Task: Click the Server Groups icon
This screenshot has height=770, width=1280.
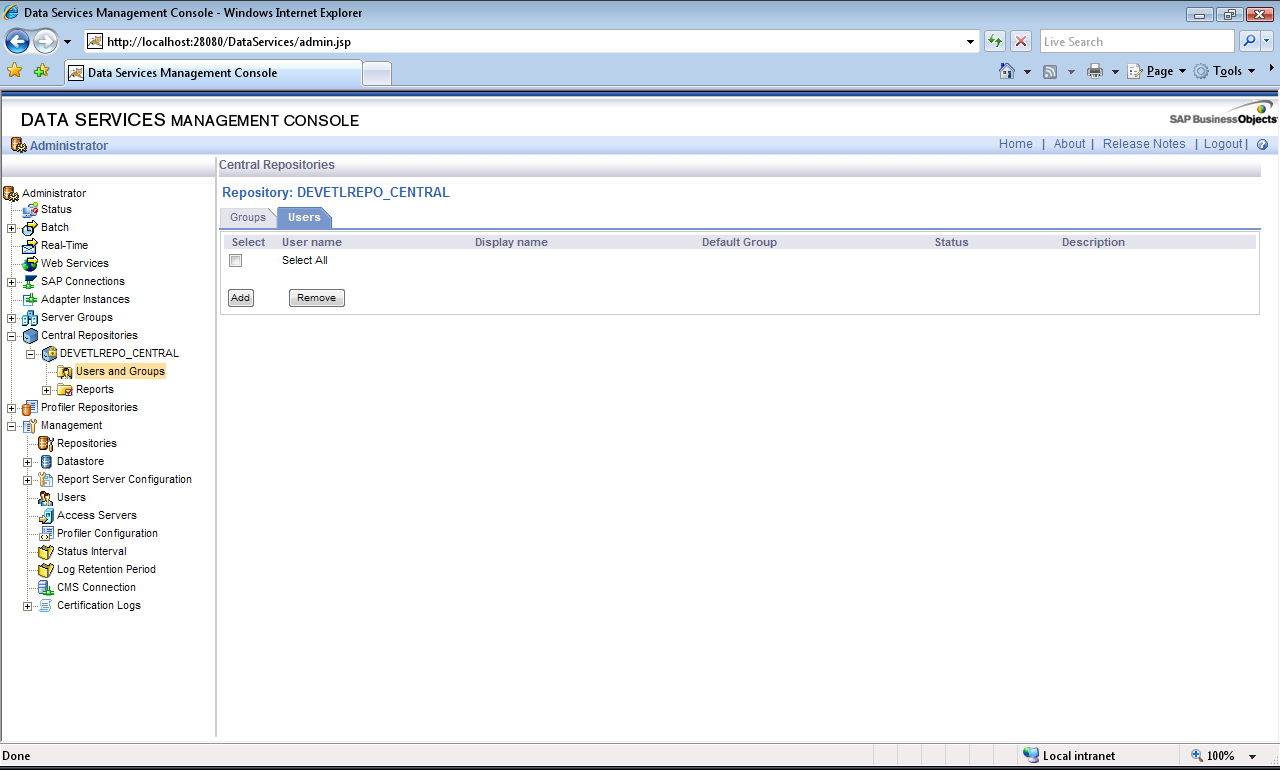Action: tap(30, 318)
